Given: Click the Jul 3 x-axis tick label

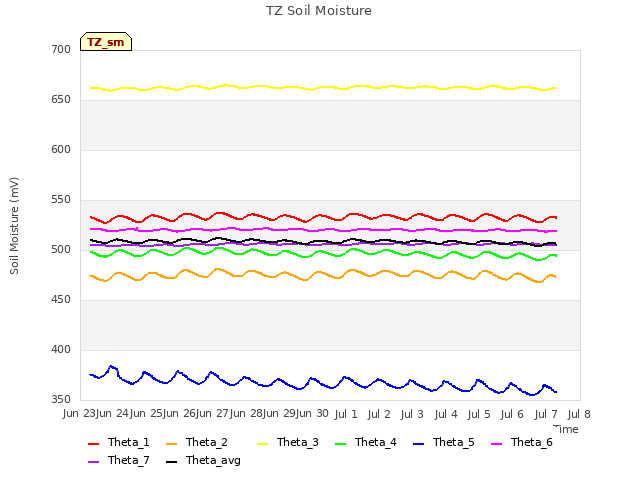Looking at the screenshot, I should click(x=412, y=414).
